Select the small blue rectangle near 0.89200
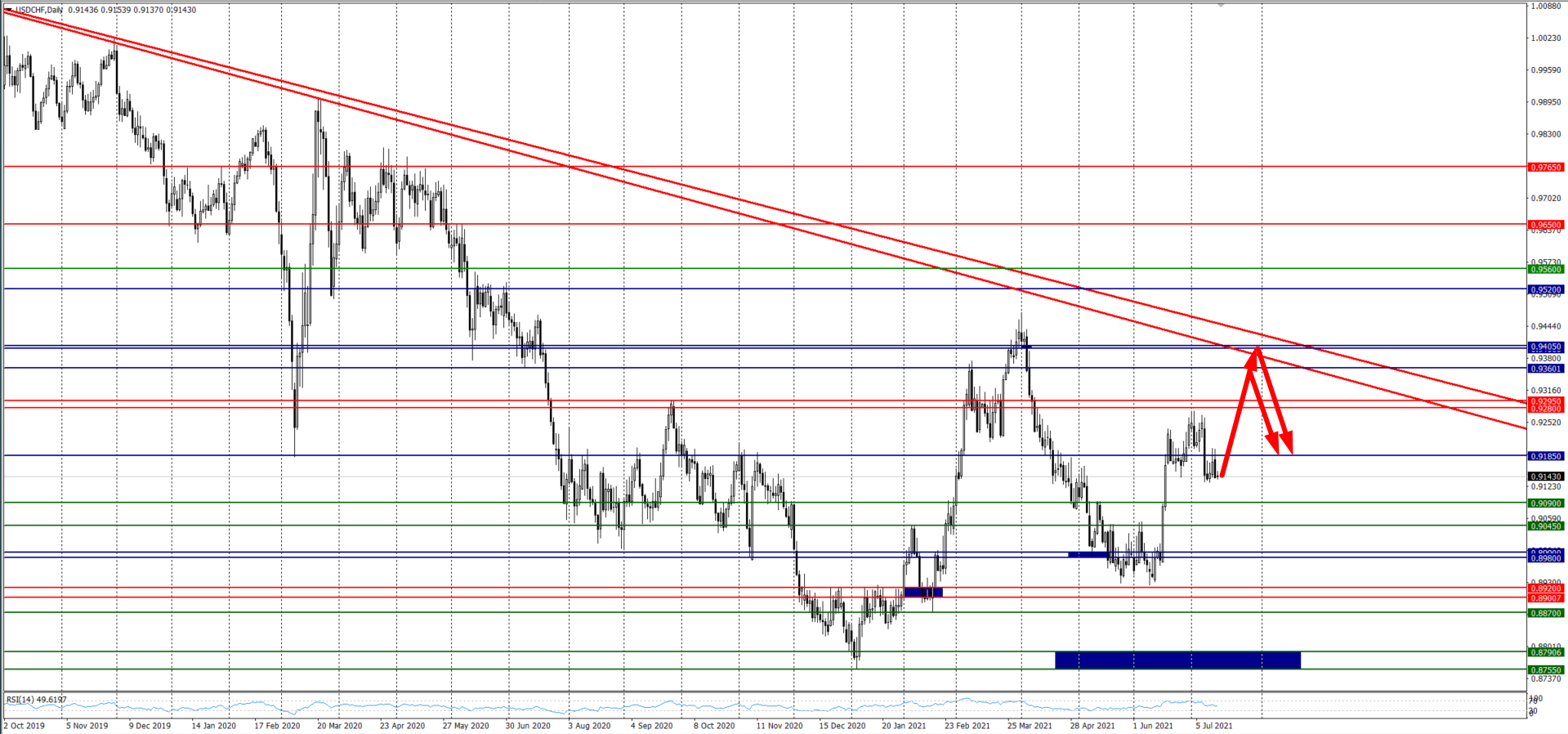Viewport: 1568px width, 734px height. (923, 592)
